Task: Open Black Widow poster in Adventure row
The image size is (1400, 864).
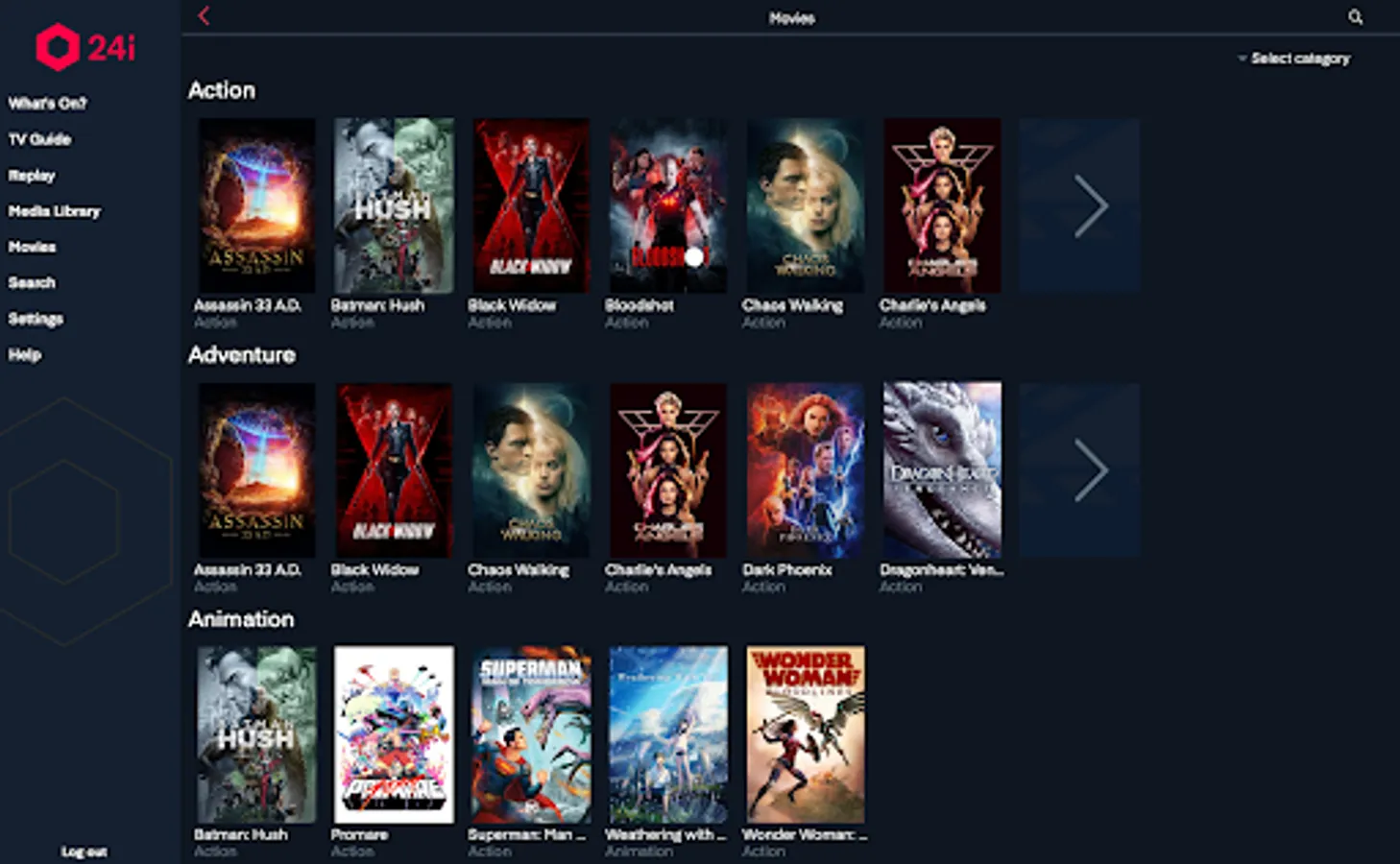Action: 394,470
